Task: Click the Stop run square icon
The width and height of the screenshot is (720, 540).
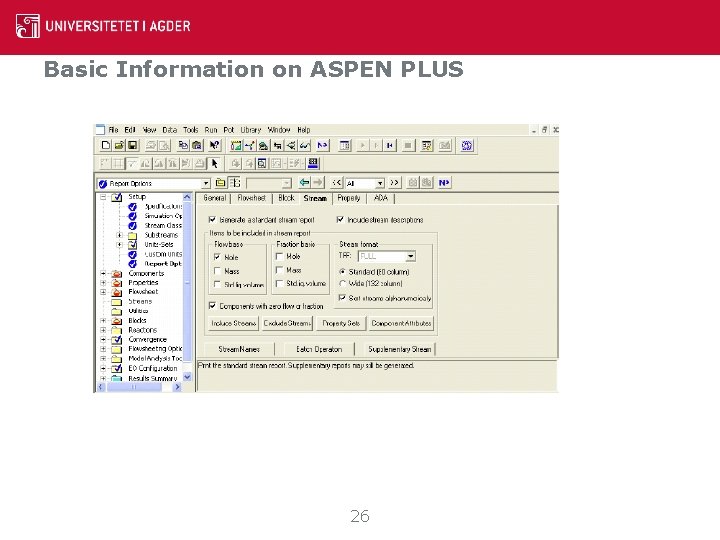Action: click(408, 146)
